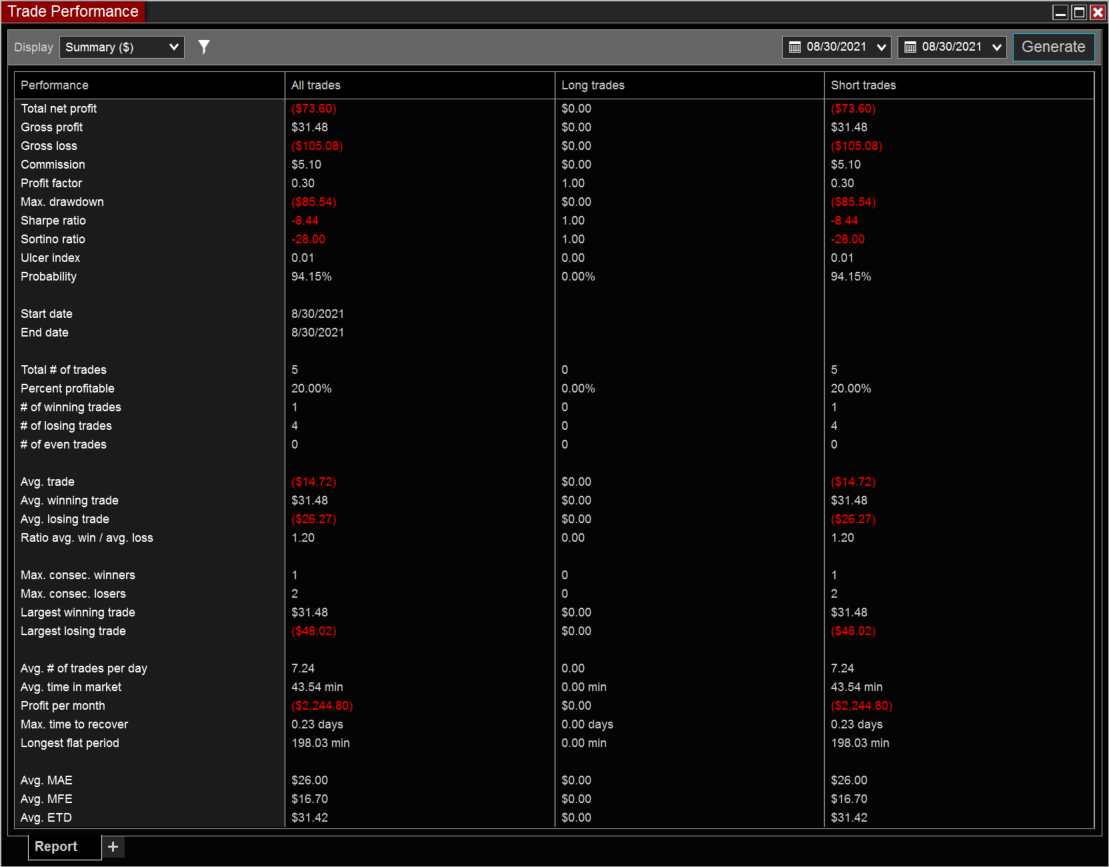Select the Probability row label
1109x867 pixels.
(x=48, y=277)
